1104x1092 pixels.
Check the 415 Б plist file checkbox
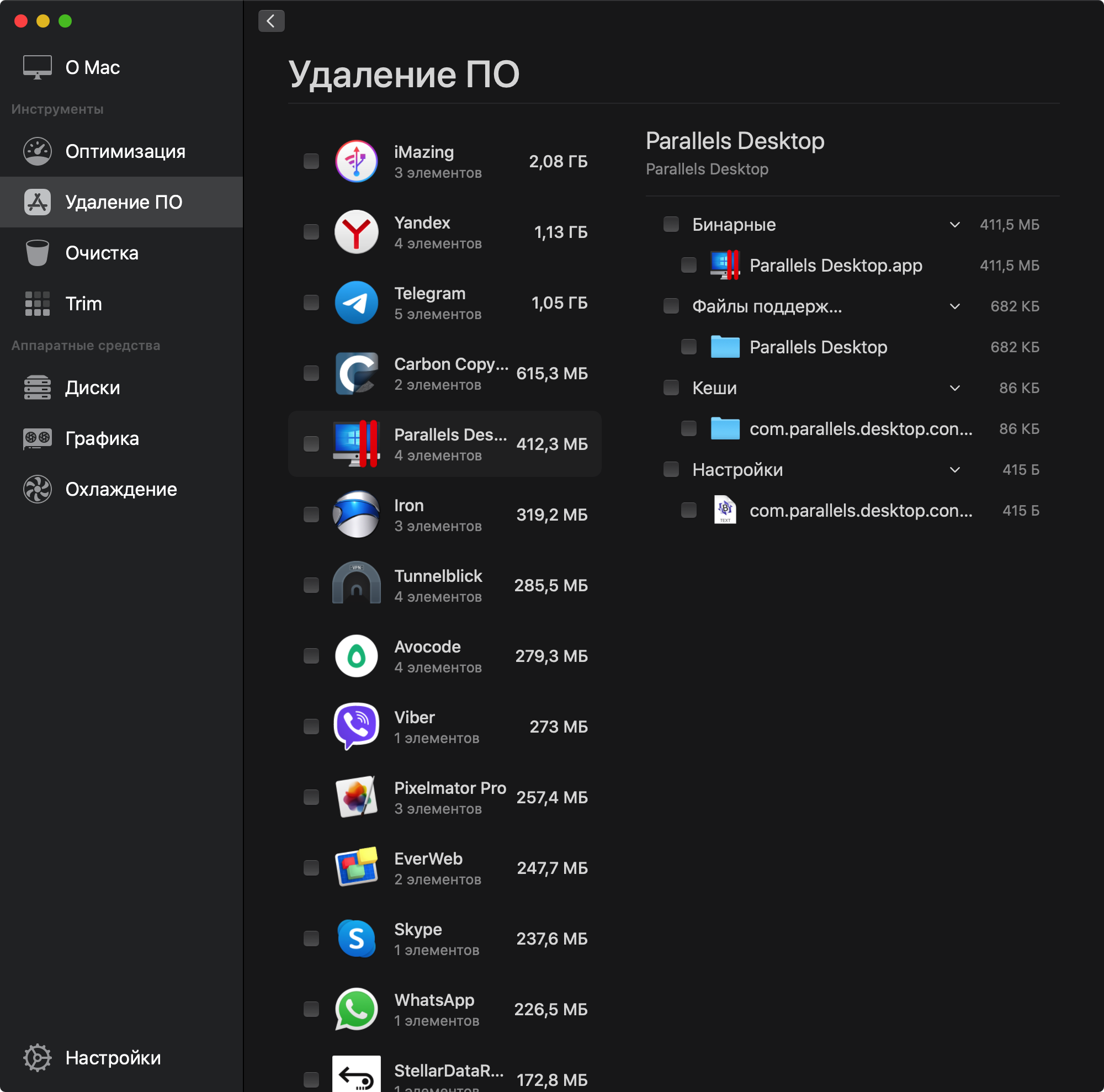(688, 510)
